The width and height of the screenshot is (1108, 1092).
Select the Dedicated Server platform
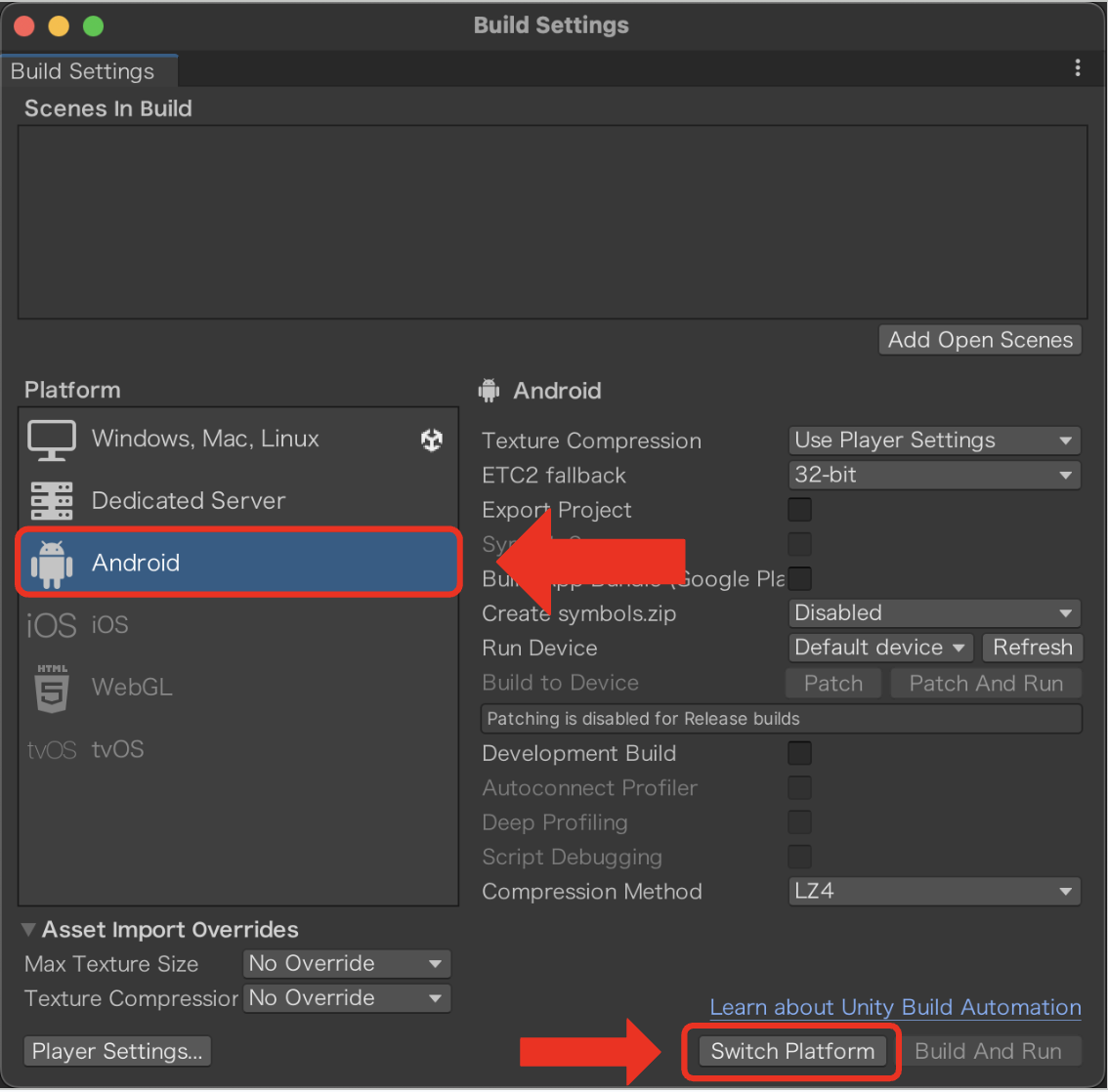[238, 501]
